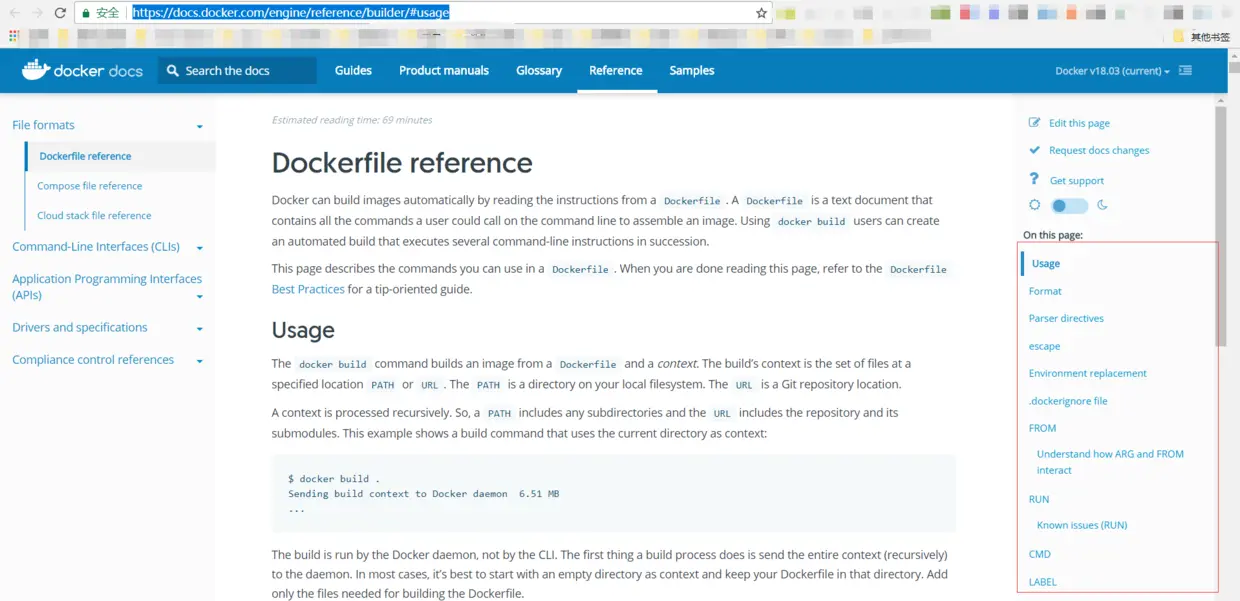The height and width of the screenshot is (601, 1240).
Task: Open the apps grid in bookmarks bar
Action: pos(14,36)
